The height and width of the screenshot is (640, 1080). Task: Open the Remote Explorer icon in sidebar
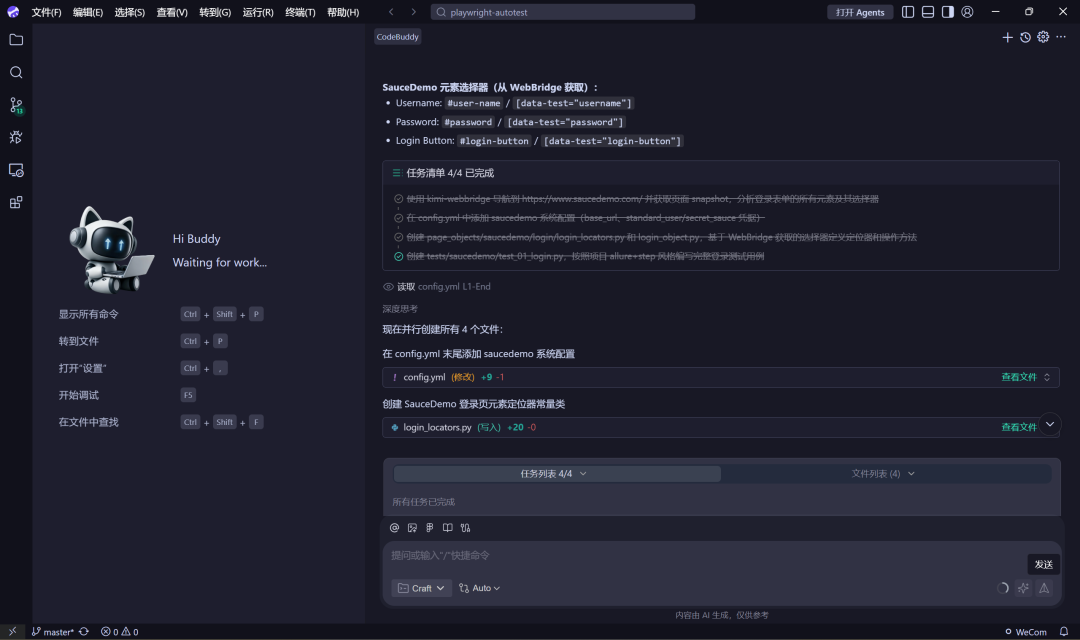[16, 169]
